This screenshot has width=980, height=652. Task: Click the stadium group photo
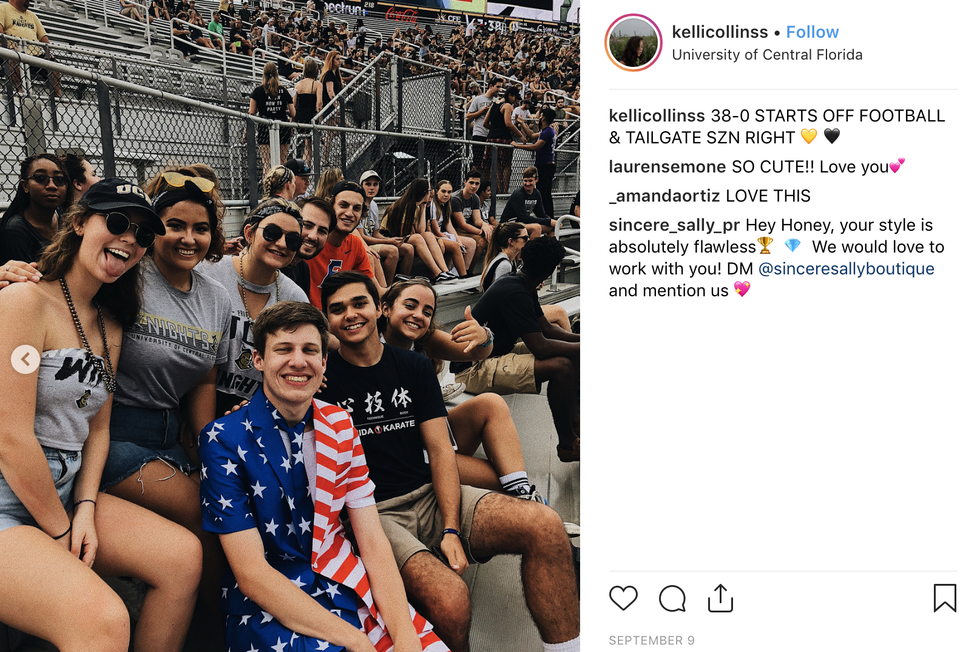[x=290, y=326]
